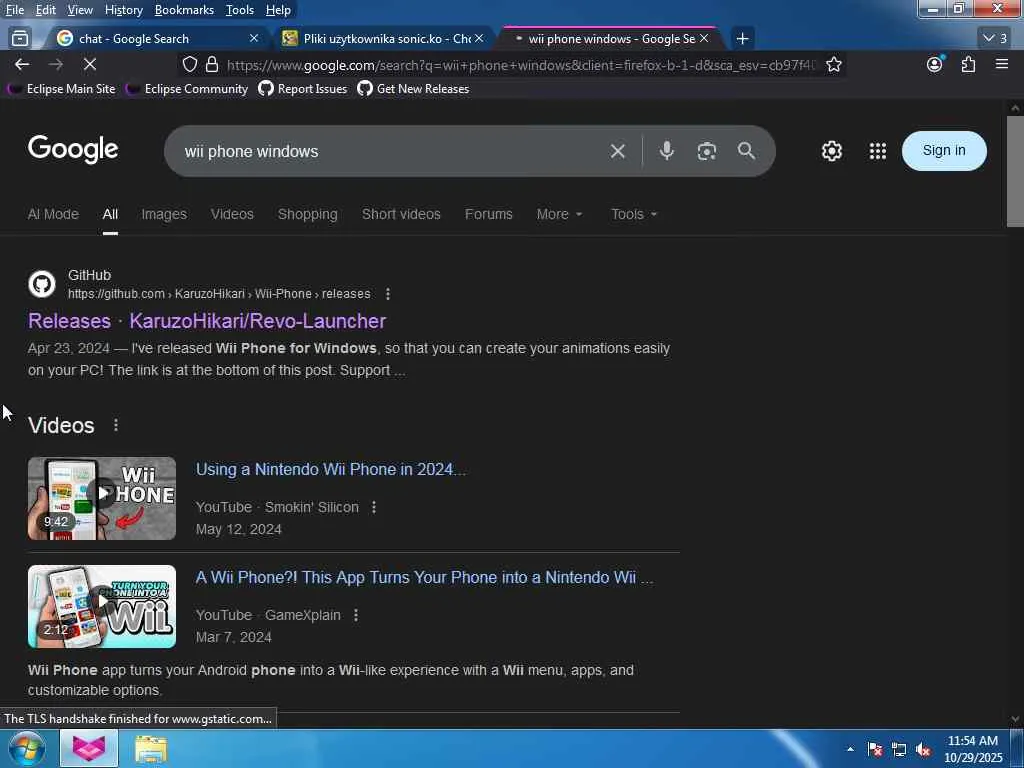Open the file explorer taskbar icon
The width and height of the screenshot is (1024, 768).
coord(151,749)
